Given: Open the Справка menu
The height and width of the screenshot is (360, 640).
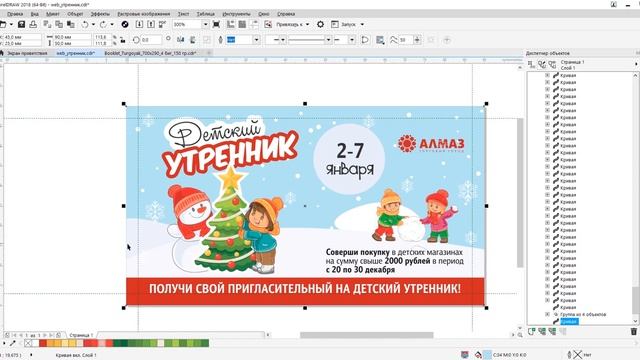Looking at the screenshot, I should click(286, 14).
